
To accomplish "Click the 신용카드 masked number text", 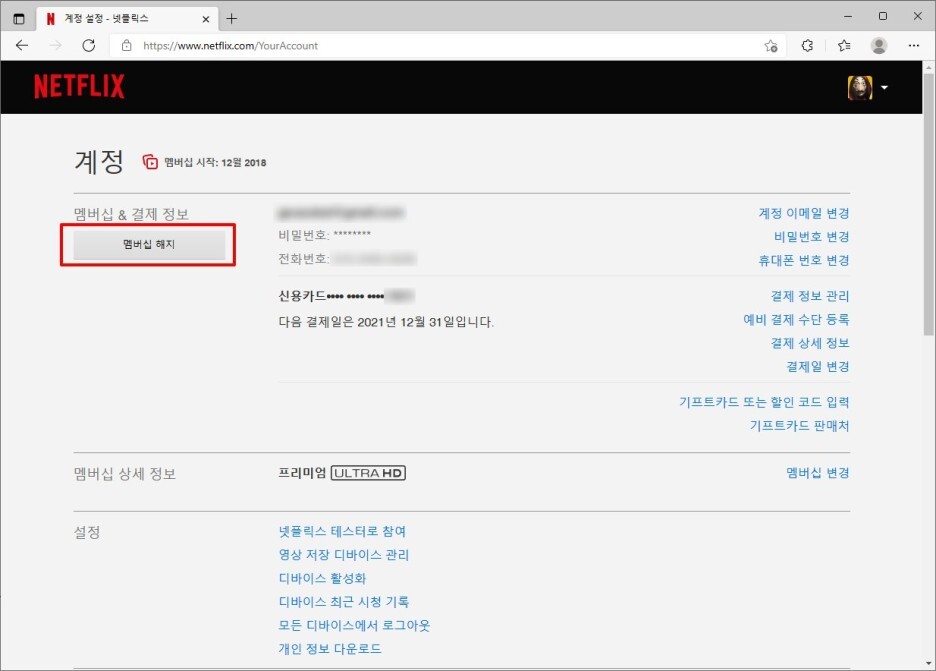I will point(346,296).
